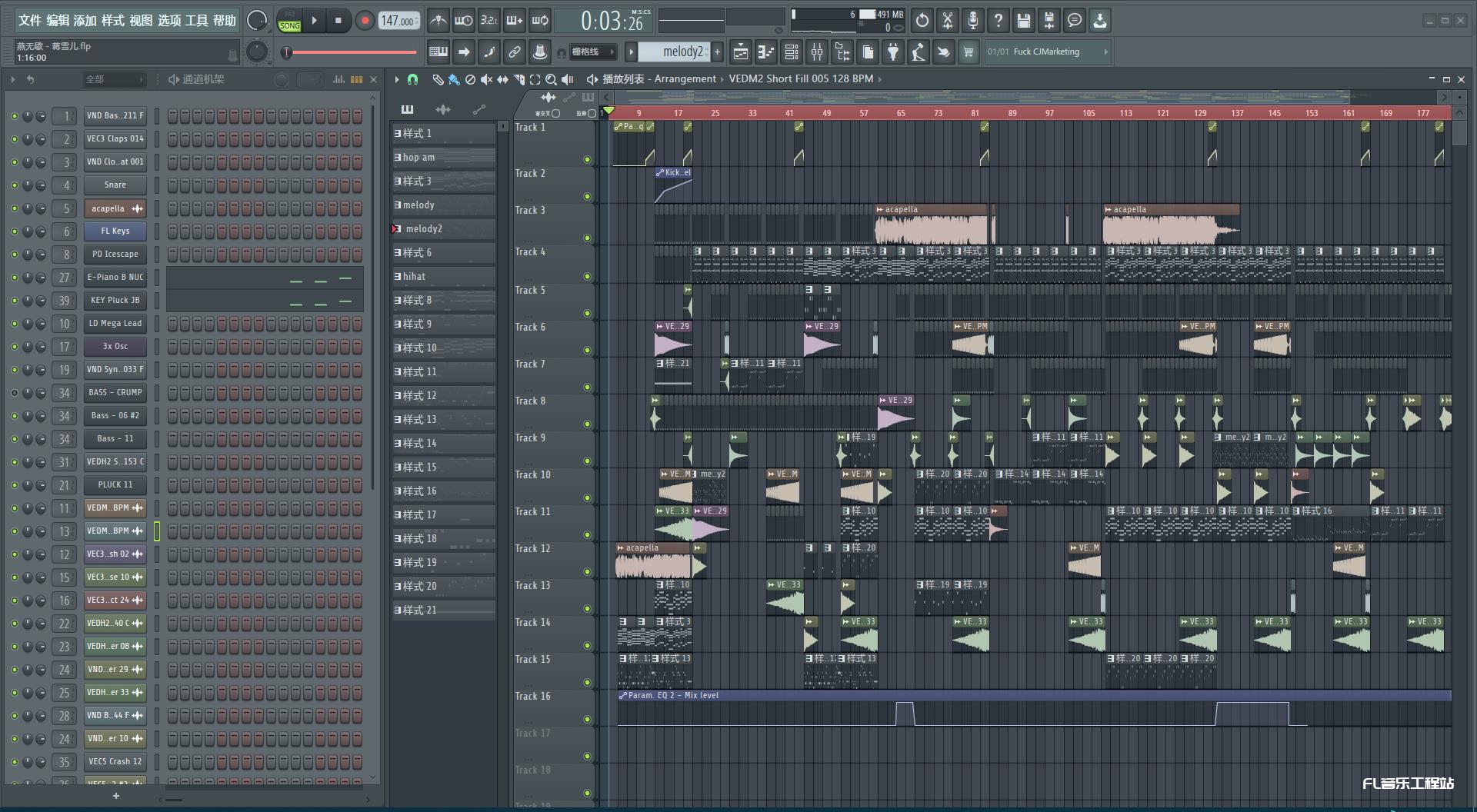Click the Save floppy disk icon
The image size is (1477, 812).
click(x=1024, y=21)
